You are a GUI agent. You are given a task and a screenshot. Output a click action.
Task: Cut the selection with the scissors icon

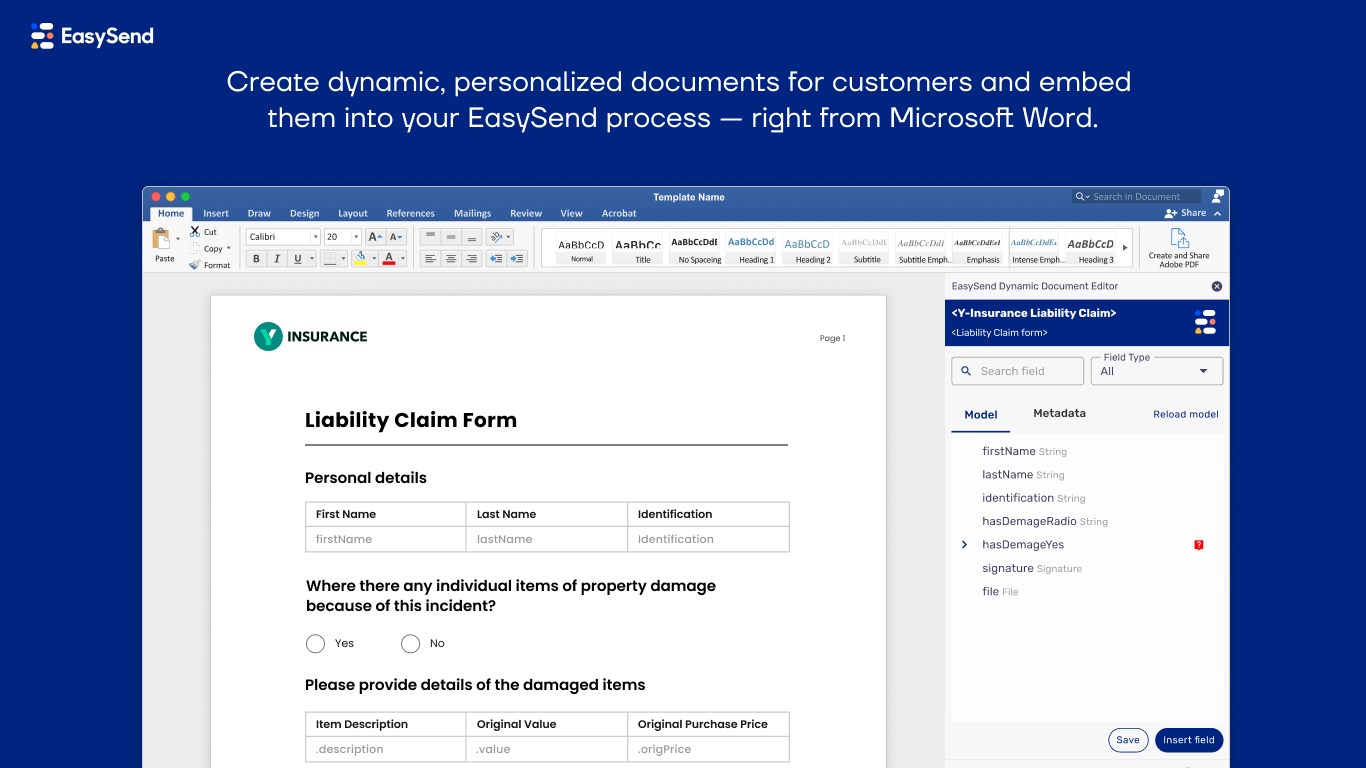(195, 231)
